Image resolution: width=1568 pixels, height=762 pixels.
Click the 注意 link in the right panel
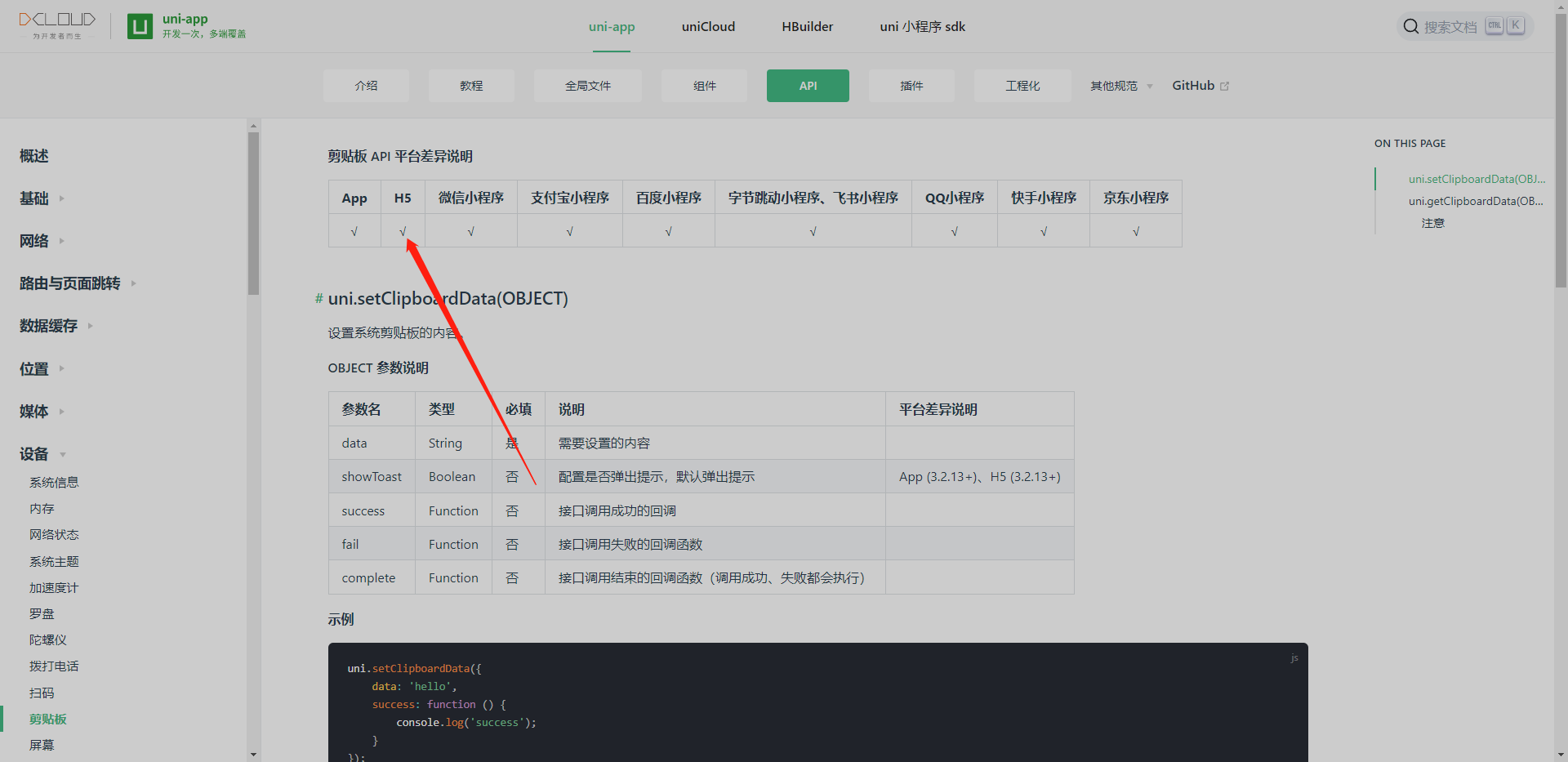[1433, 222]
